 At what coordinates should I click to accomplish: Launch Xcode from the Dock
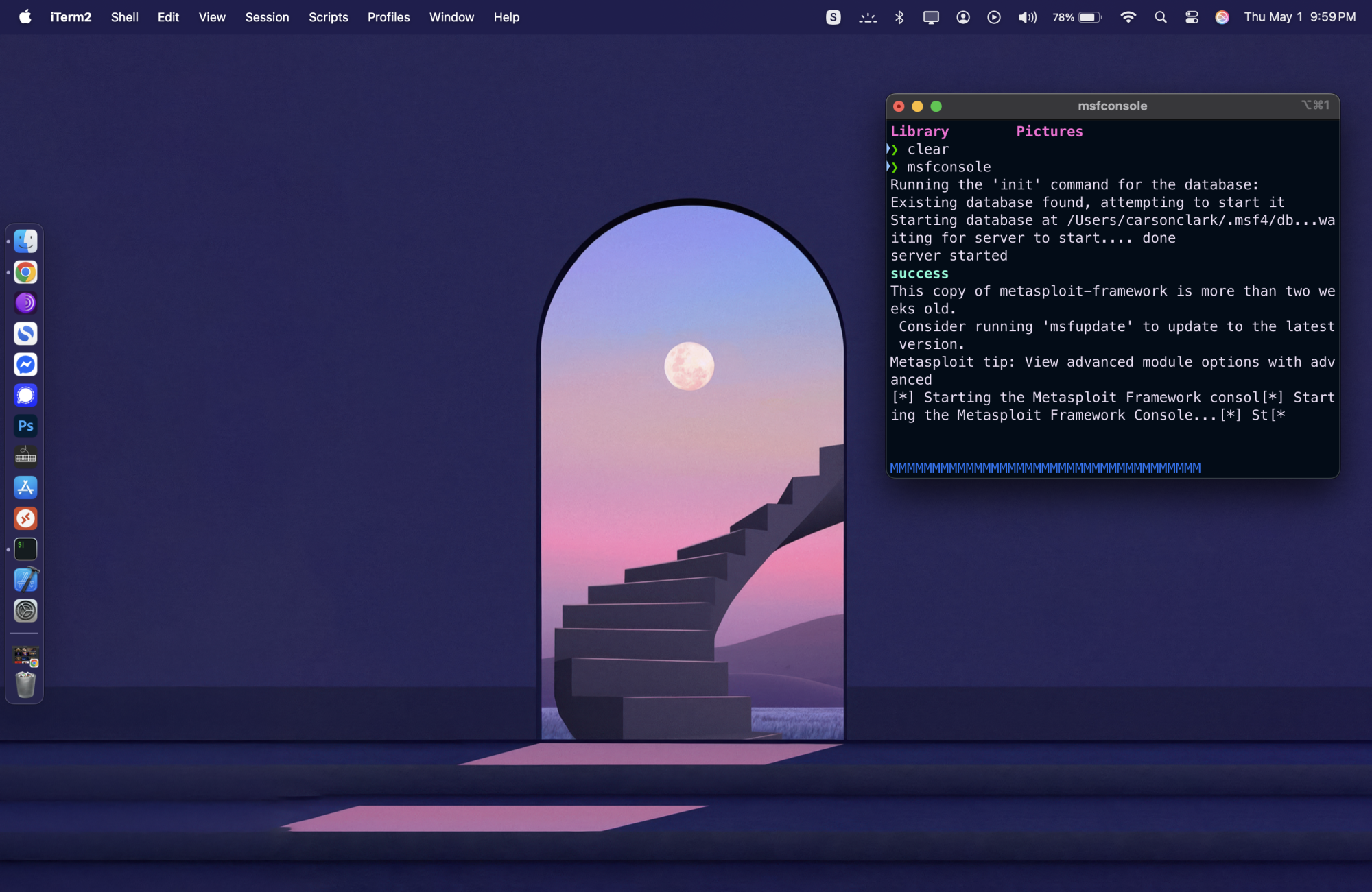pyautogui.click(x=25, y=579)
